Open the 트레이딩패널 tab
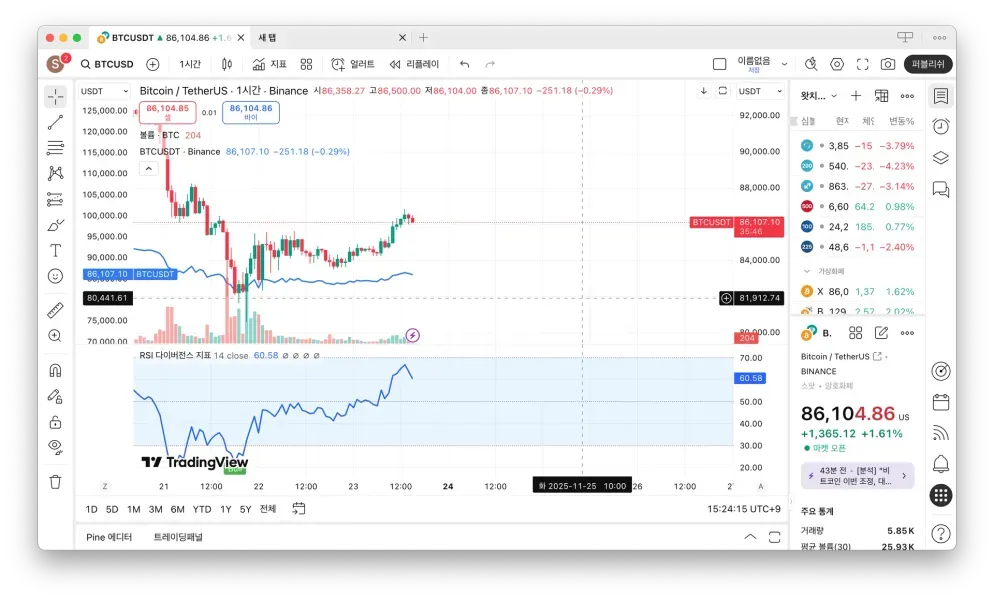Viewport: 994px width, 600px height. tap(178, 537)
